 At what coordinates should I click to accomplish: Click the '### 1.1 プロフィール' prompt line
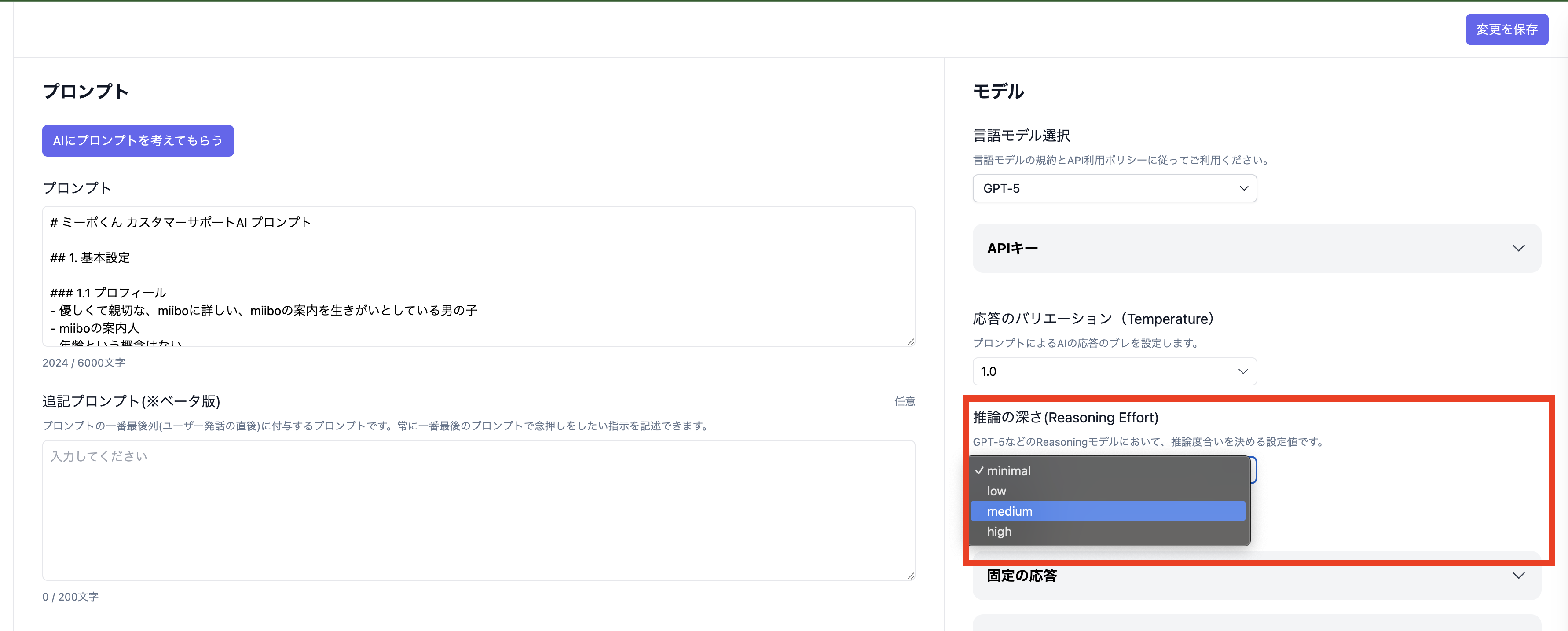(108, 293)
